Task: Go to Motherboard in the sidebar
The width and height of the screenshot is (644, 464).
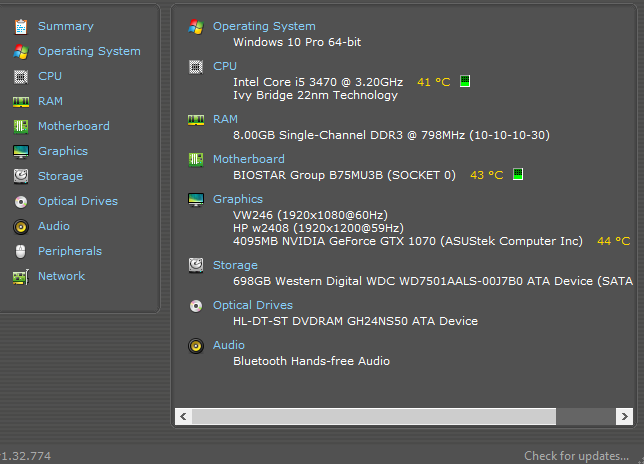Action: (x=74, y=126)
